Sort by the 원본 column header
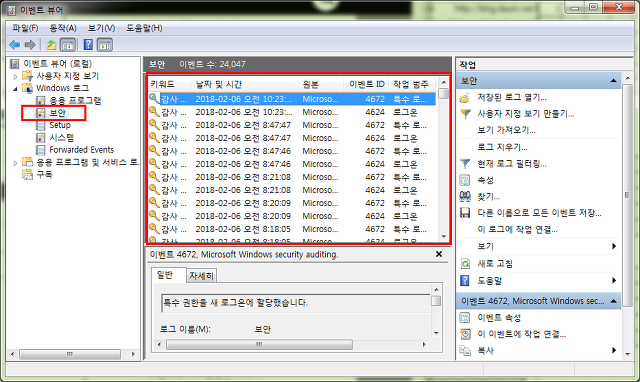 pos(321,84)
